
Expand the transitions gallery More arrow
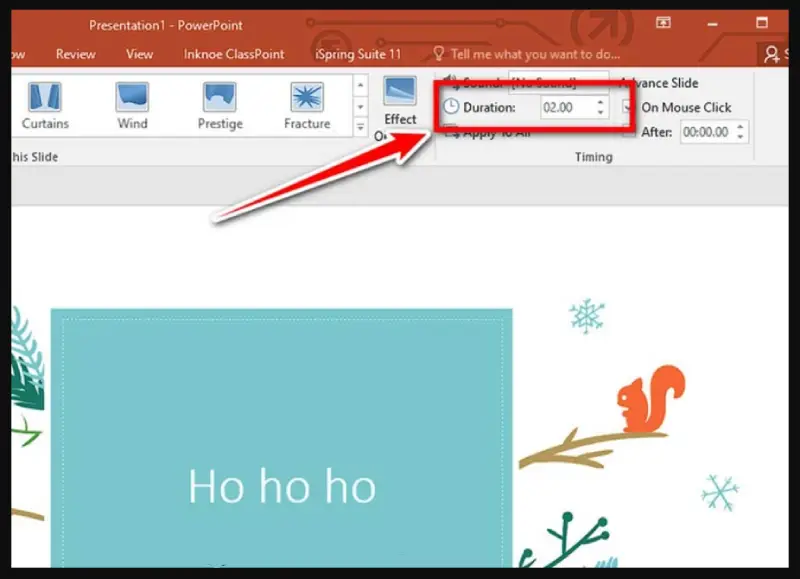(x=360, y=128)
